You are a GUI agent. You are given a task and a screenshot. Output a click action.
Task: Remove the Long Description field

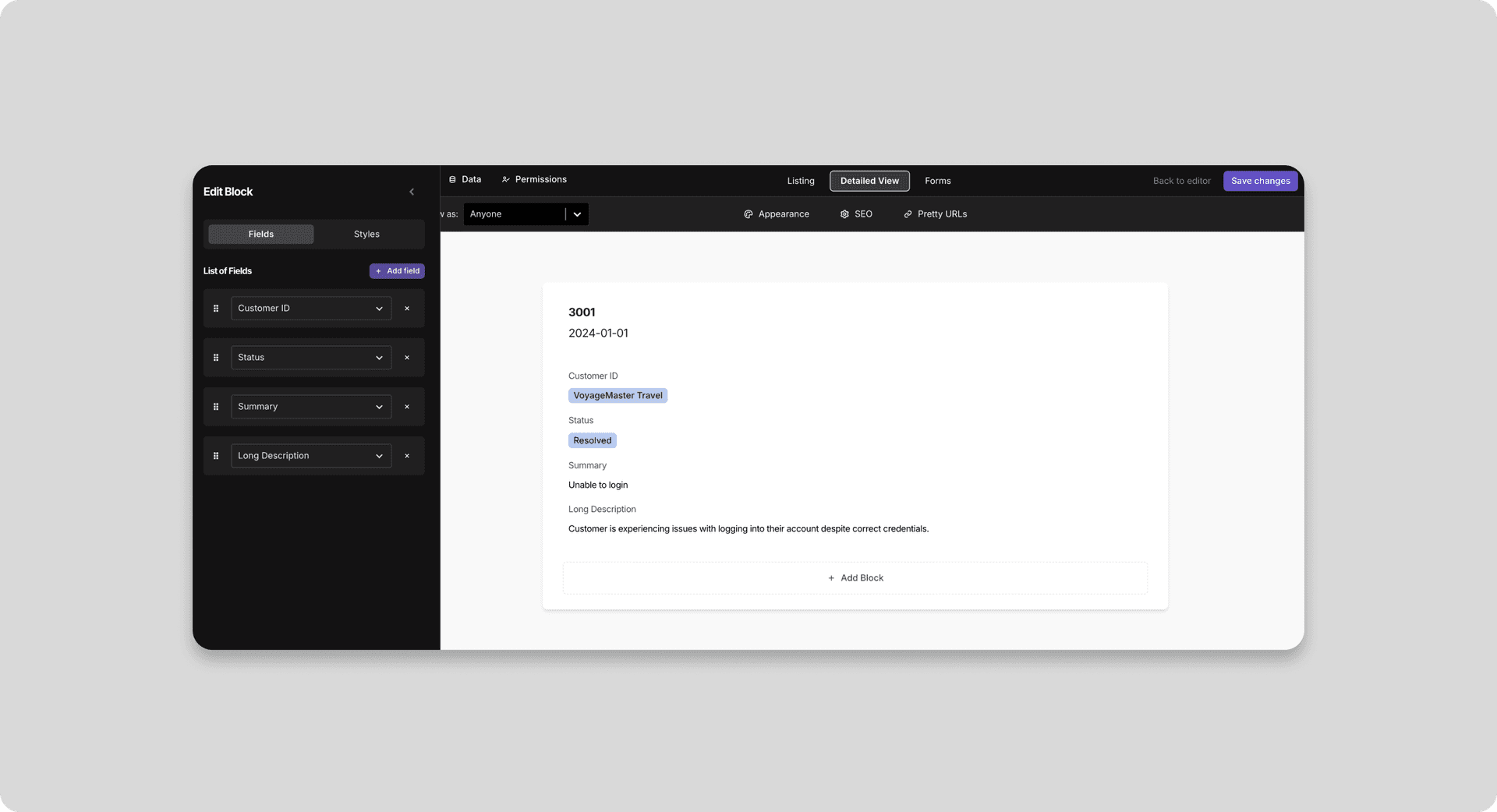(x=407, y=456)
